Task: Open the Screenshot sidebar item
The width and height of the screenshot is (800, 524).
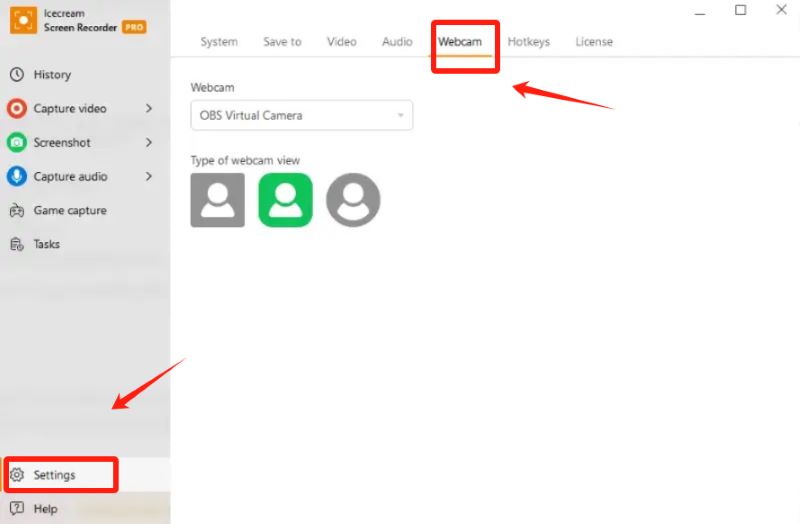Action: [85, 142]
